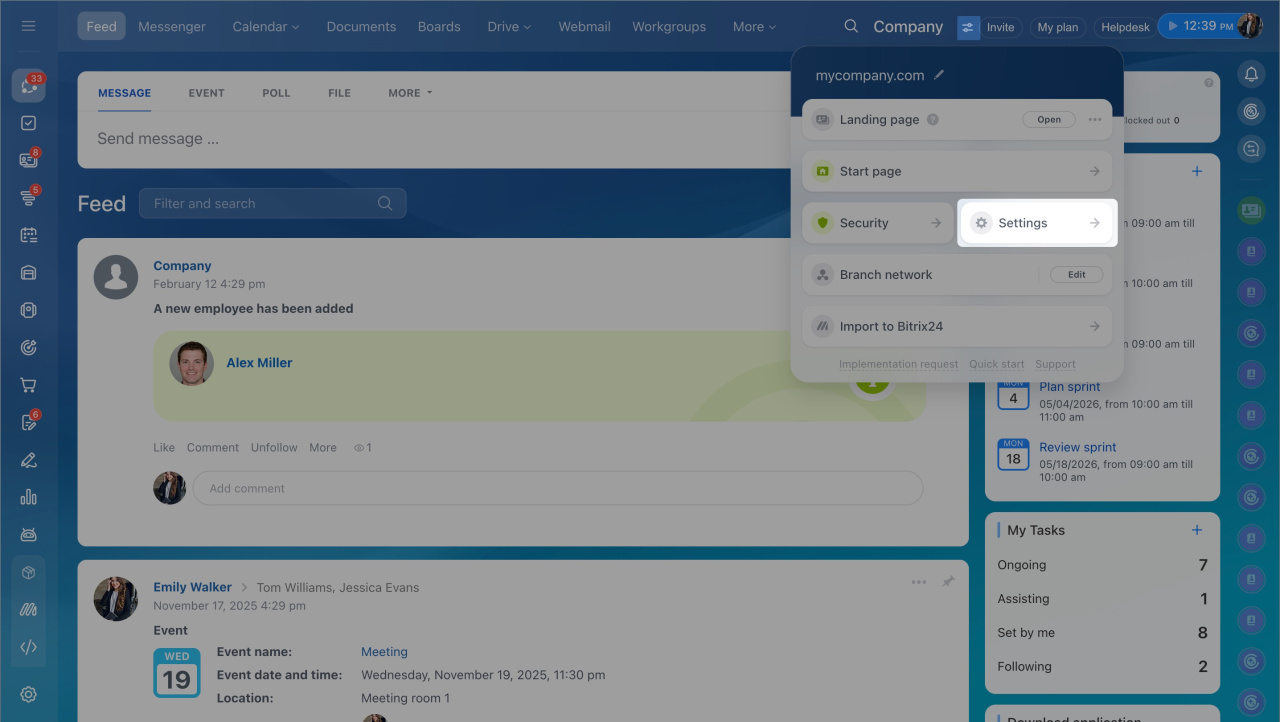Click the plus icon in My Tasks

click(1197, 530)
